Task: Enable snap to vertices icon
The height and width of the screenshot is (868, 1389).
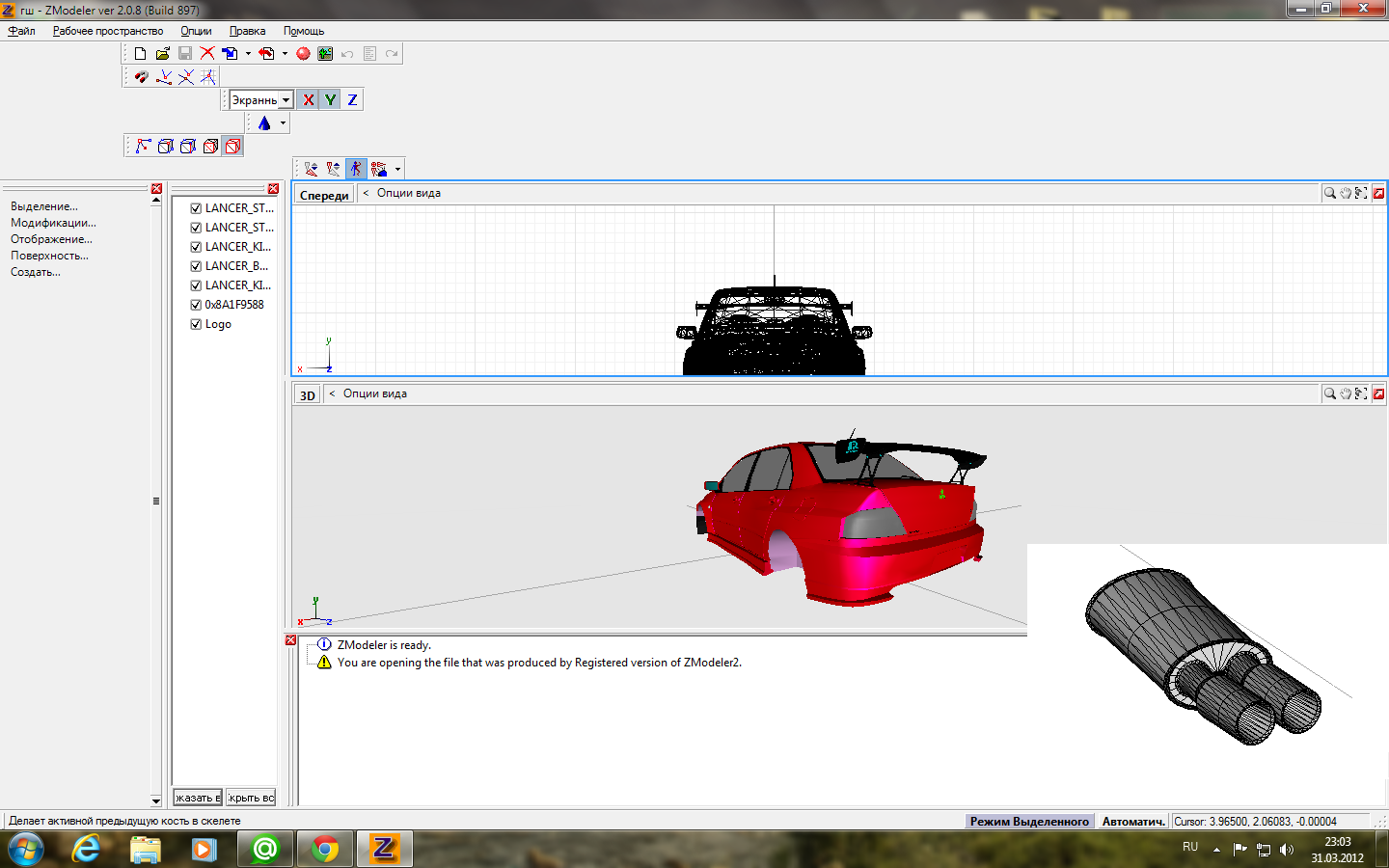Action: pyautogui.click(x=164, y=77)
